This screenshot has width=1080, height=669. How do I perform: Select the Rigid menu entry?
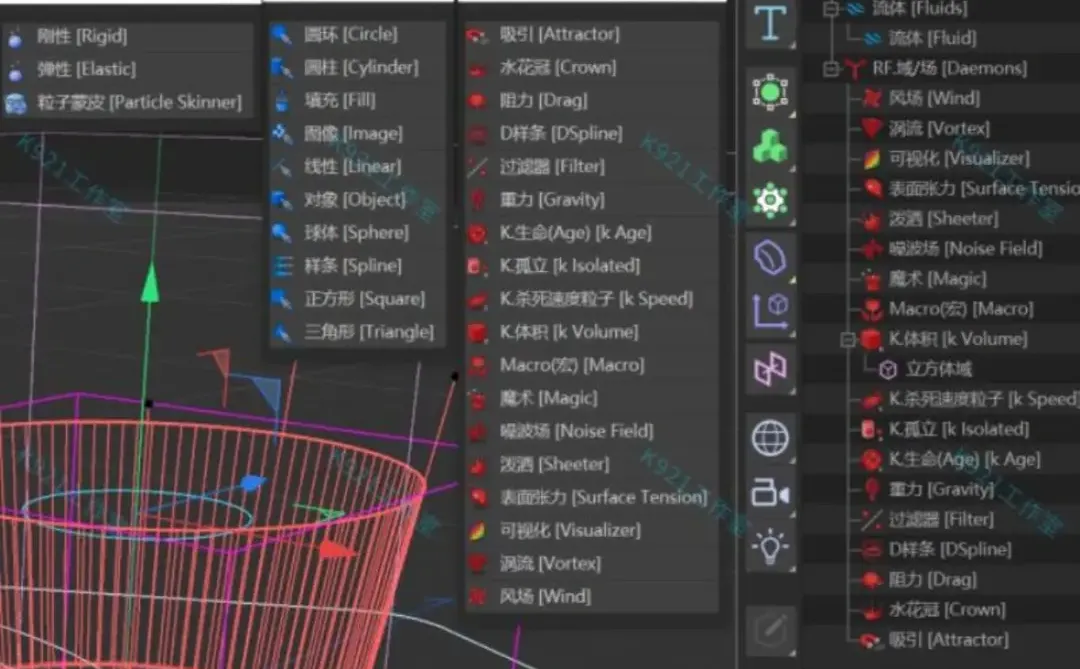[128, 36]
